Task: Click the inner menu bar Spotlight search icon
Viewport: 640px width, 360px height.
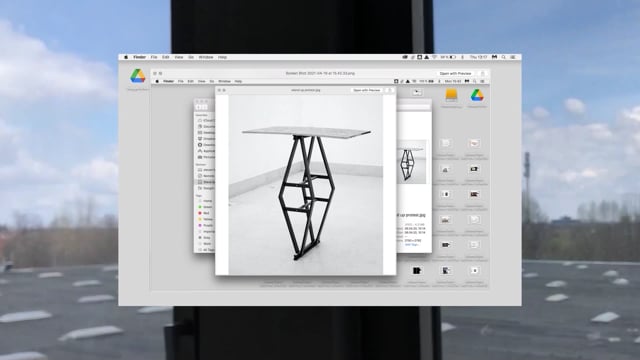Action: pos(474,81)
